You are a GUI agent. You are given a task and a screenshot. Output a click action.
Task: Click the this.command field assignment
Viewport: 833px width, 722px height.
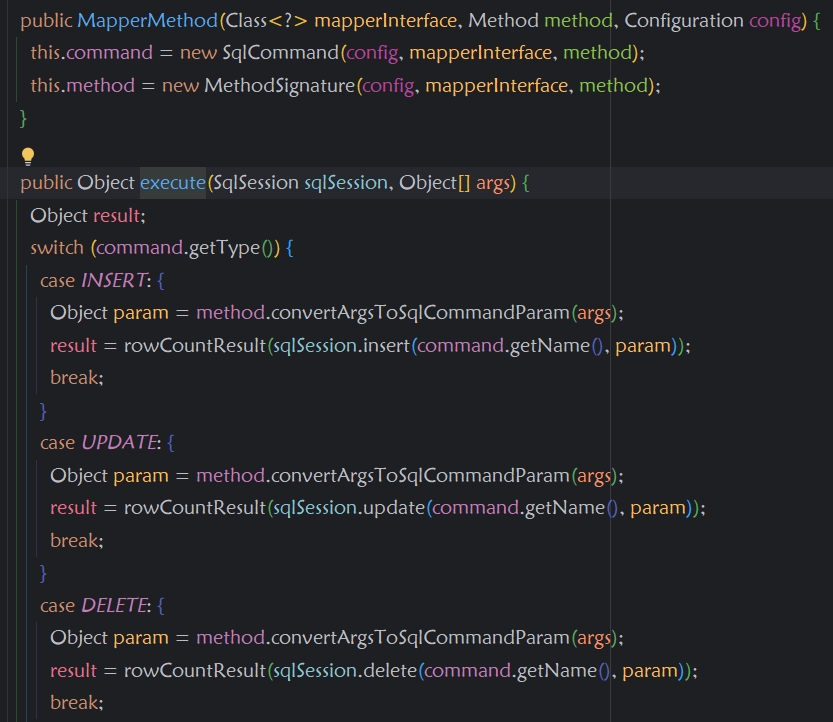(91, 53)
